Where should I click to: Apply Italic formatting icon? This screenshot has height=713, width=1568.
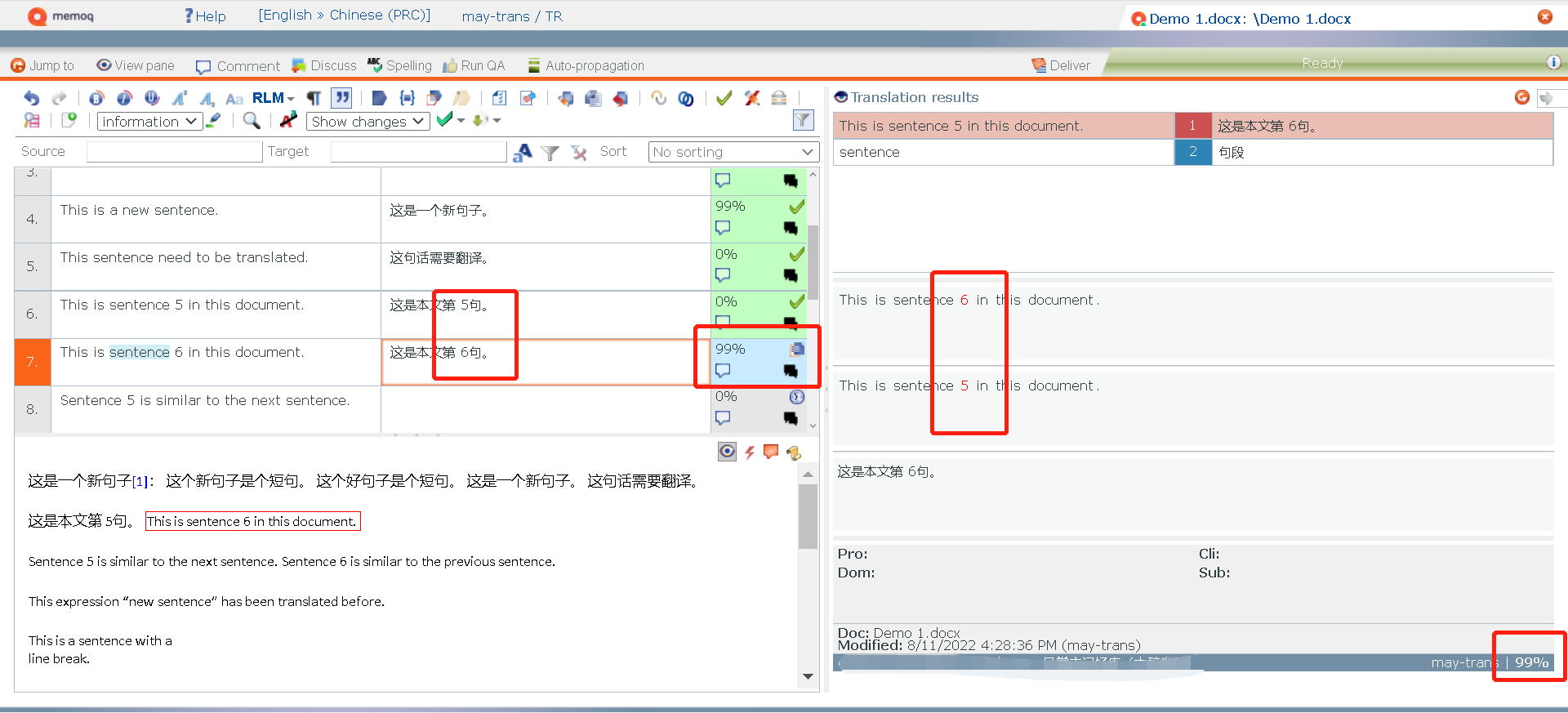[124, 98]
